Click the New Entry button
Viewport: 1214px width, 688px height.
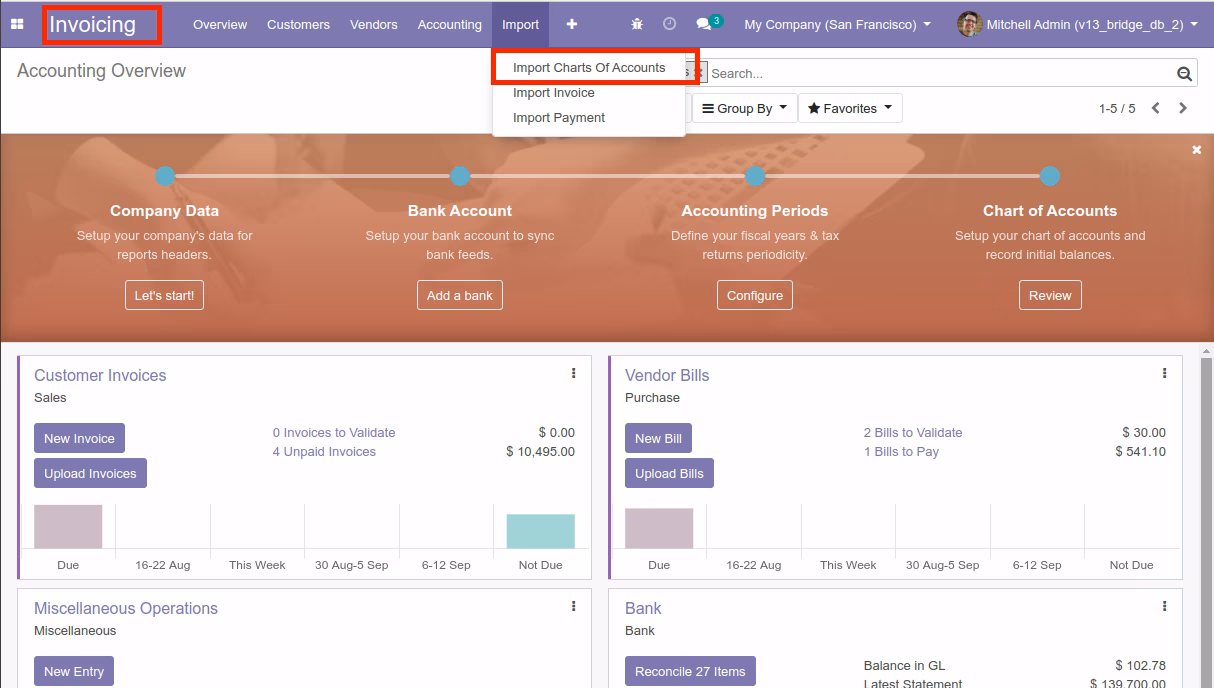pos(74,671)
